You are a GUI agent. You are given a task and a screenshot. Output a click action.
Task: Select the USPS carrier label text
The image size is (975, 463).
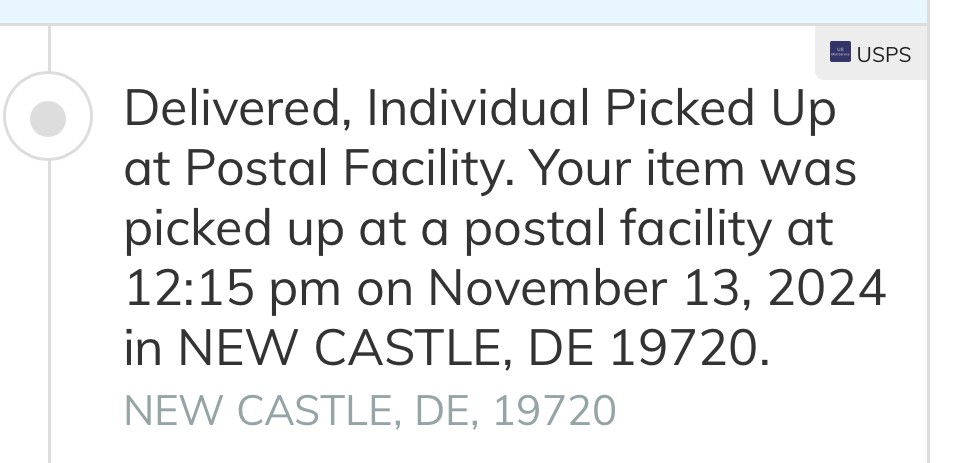pos(884,55)
